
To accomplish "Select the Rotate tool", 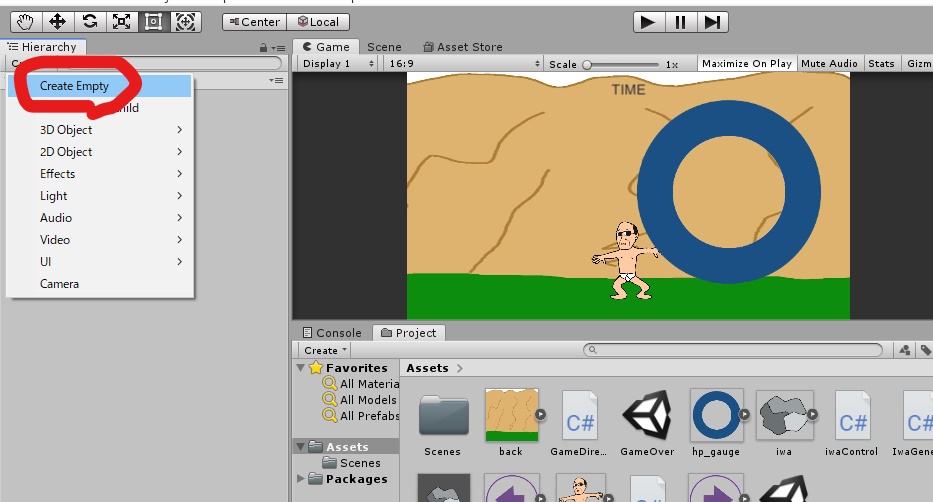I will [x=89, y=22].
